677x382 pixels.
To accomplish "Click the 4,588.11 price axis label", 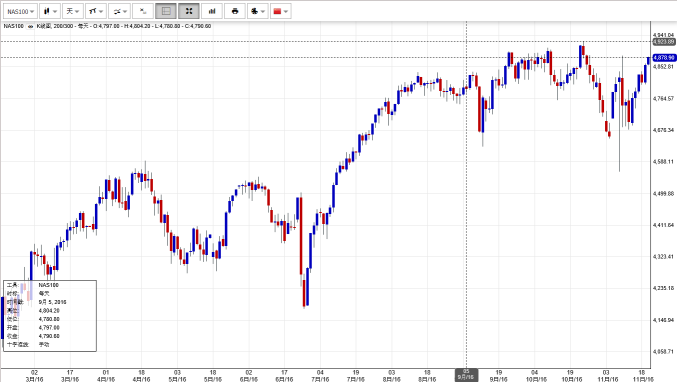I will click(663, 162).
